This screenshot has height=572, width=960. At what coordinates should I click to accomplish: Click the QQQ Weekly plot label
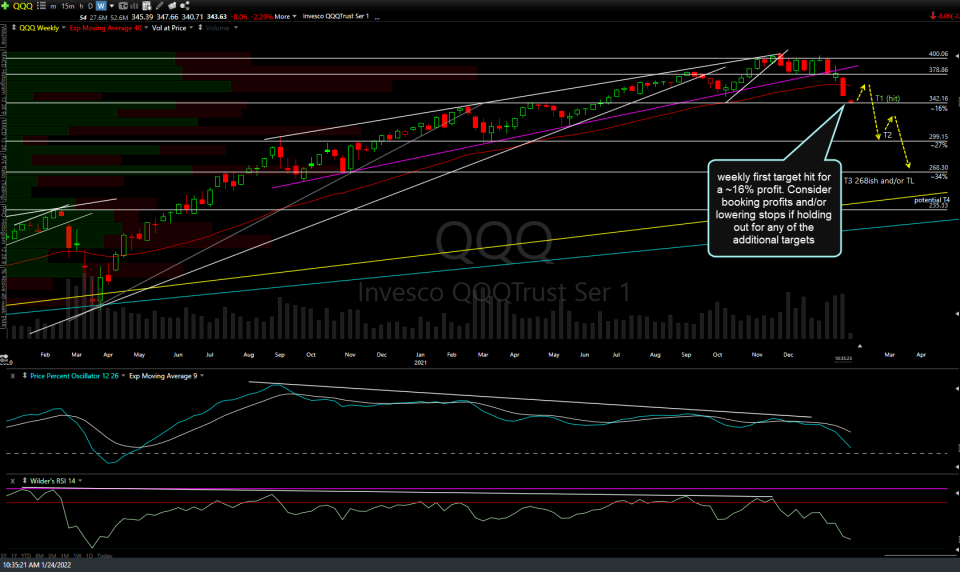39,28
